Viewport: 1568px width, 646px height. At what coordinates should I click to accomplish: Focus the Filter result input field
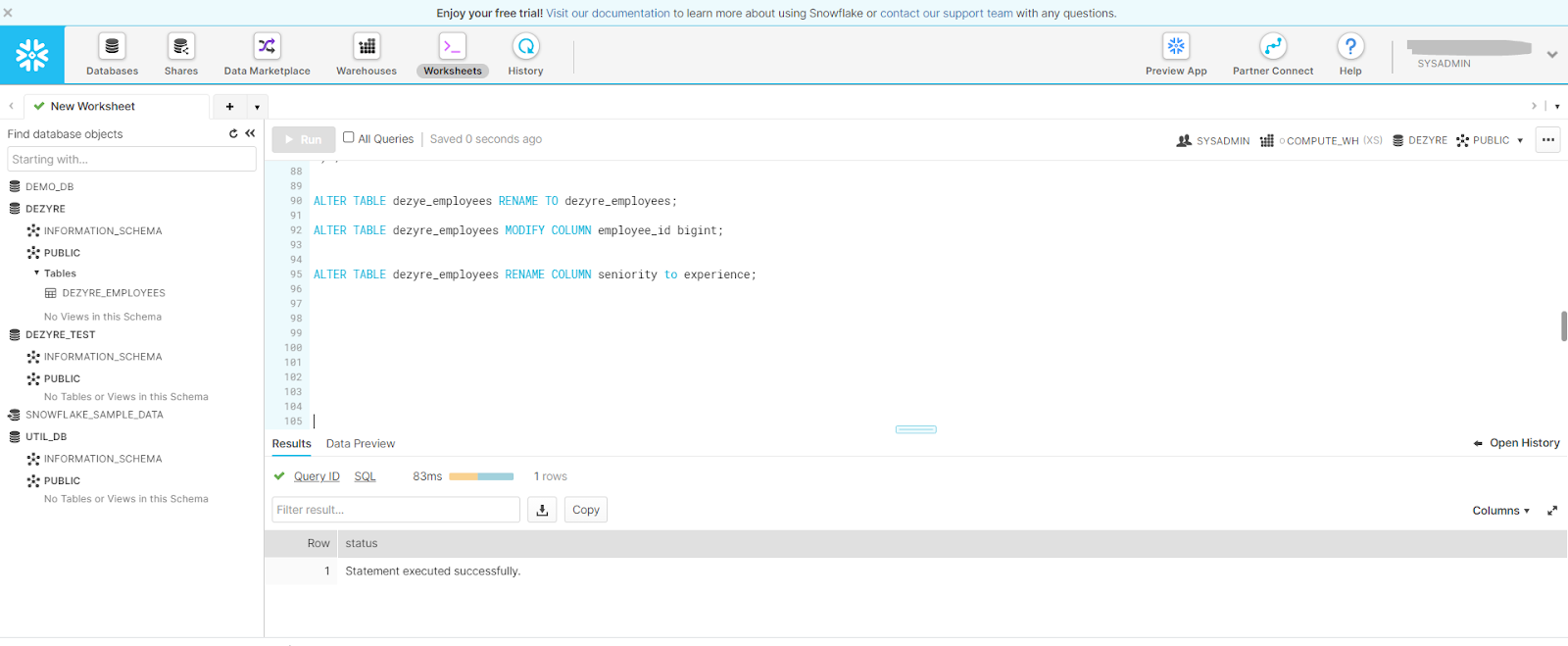click(396, 510)
